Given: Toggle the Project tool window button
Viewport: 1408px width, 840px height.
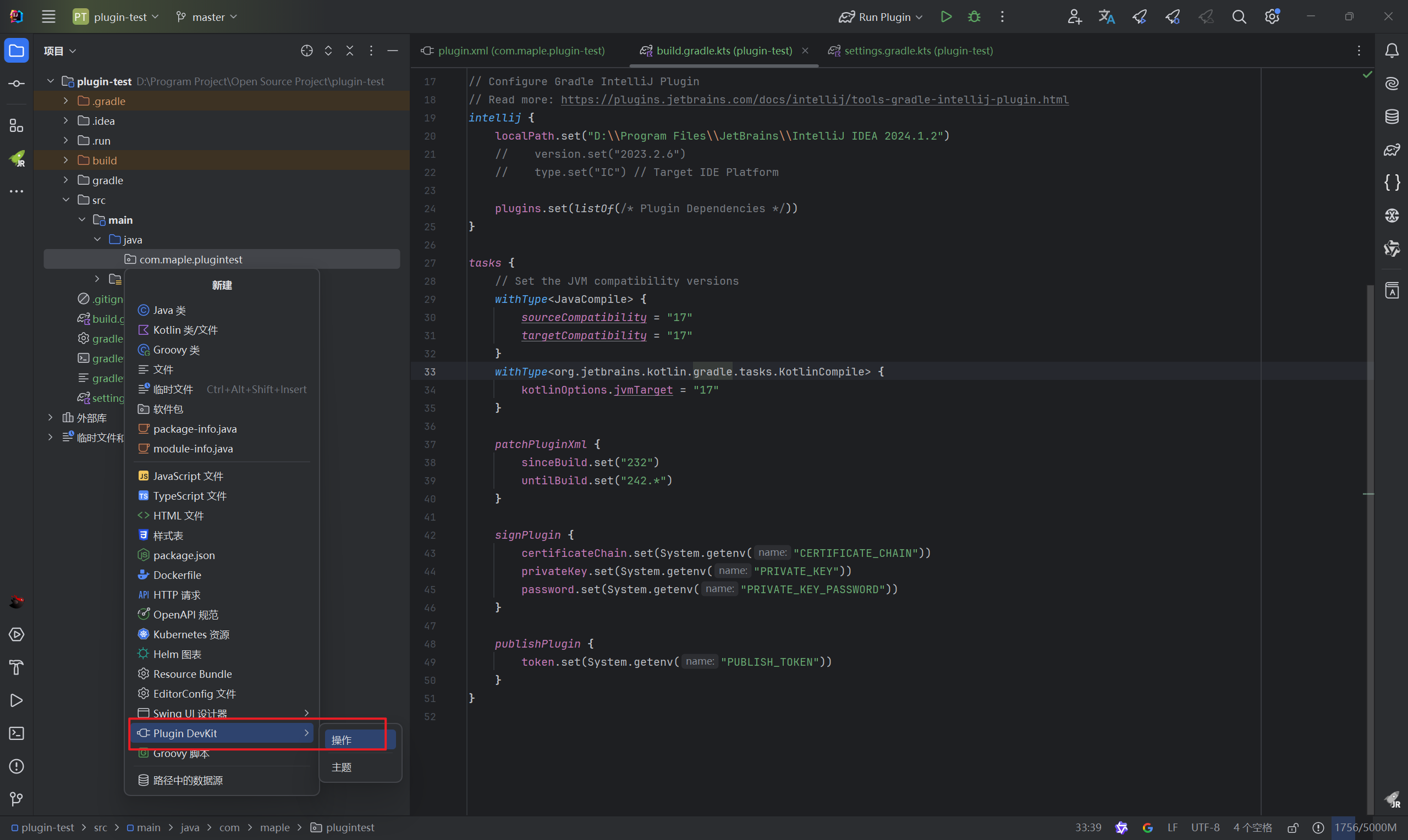Looking at the screenshot, I should click(x=16, y=51).
